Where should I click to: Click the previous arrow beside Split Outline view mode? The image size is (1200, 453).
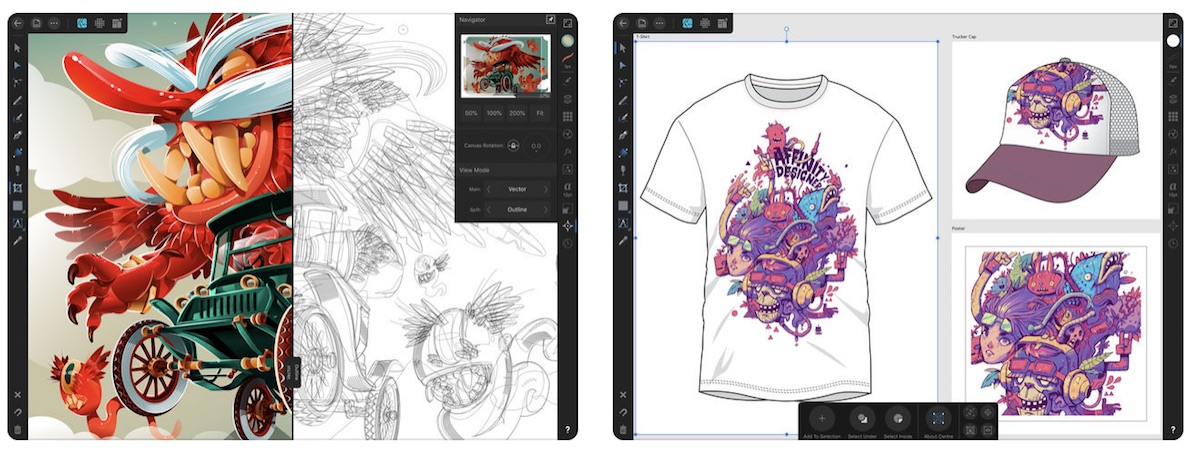(488, 209)
